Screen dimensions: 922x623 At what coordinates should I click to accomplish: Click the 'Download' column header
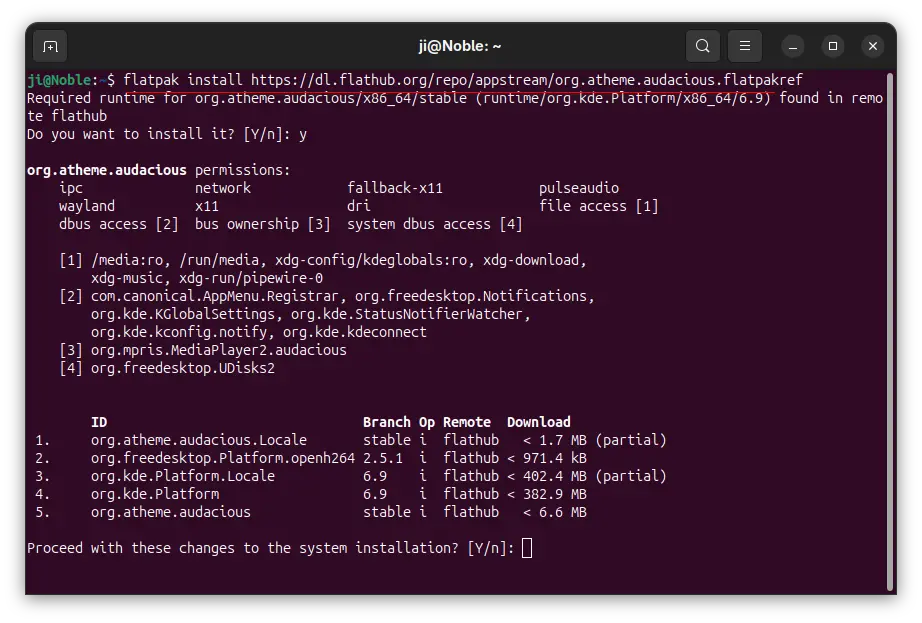click(x=539, y=423)
